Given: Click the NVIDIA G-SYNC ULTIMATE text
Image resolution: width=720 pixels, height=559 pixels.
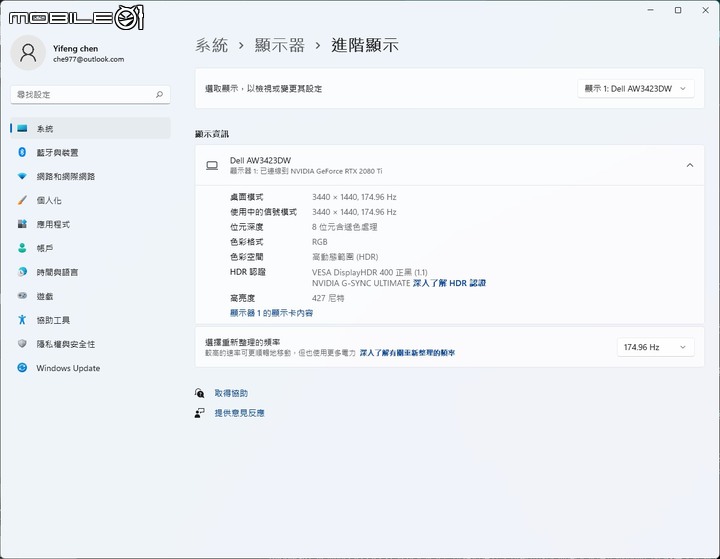Looking at the screenshot, I should 361,283.
